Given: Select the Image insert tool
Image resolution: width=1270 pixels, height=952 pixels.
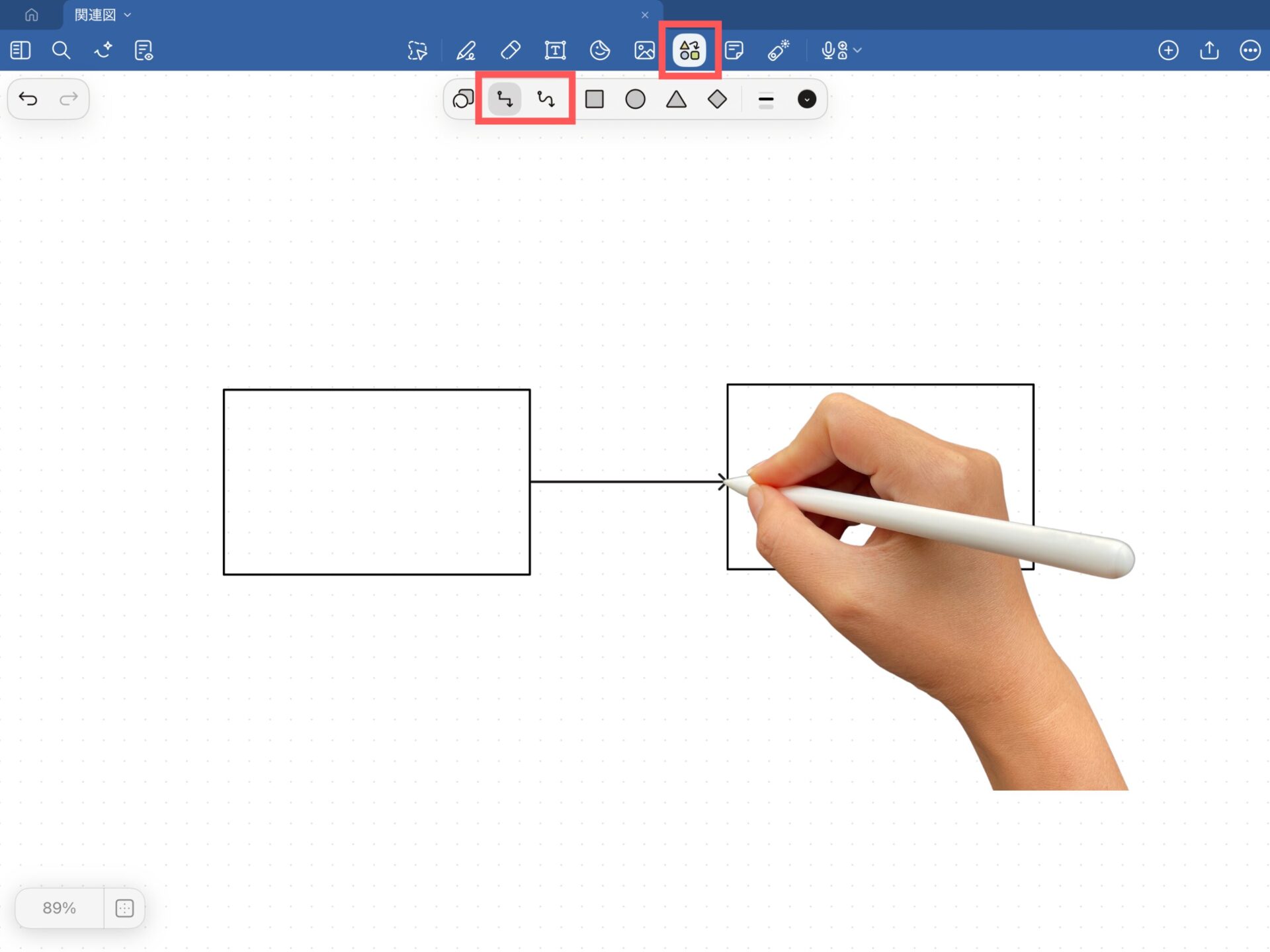Looking at the screenshot, I should (x=644, y=50).
